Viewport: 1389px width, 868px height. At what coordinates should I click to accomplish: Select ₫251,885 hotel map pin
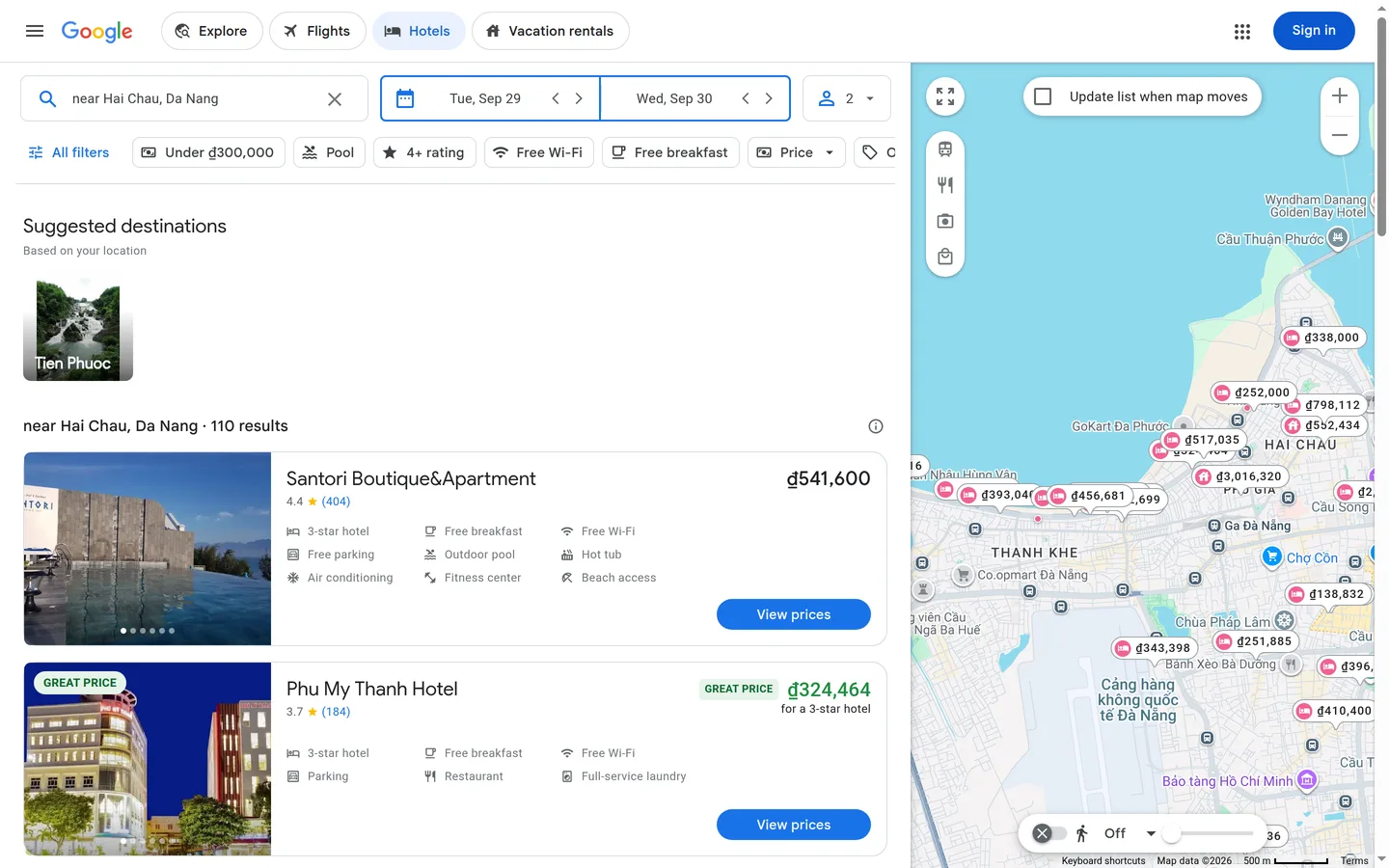1255,641
